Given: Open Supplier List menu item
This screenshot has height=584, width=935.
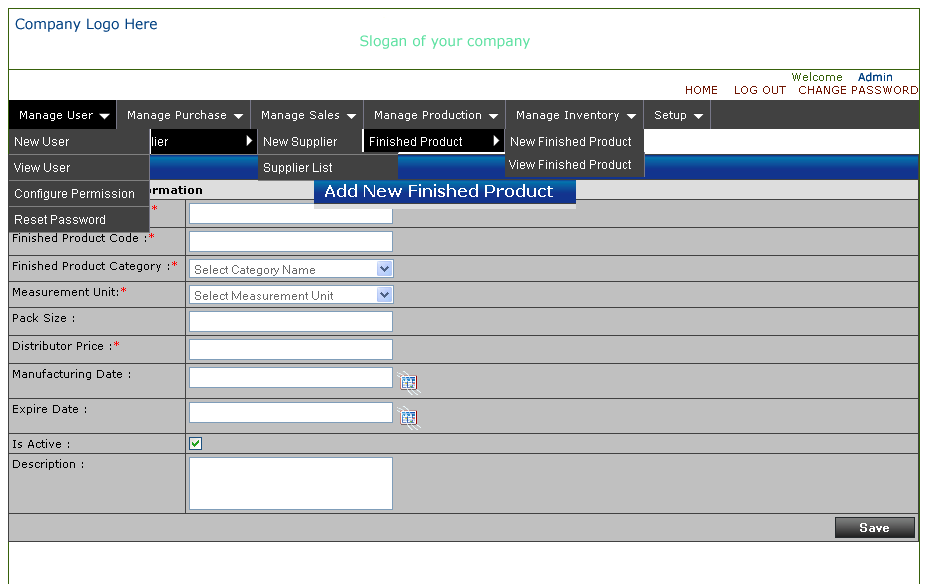Looking at the screenshot, I should click(x=298, y=168).
